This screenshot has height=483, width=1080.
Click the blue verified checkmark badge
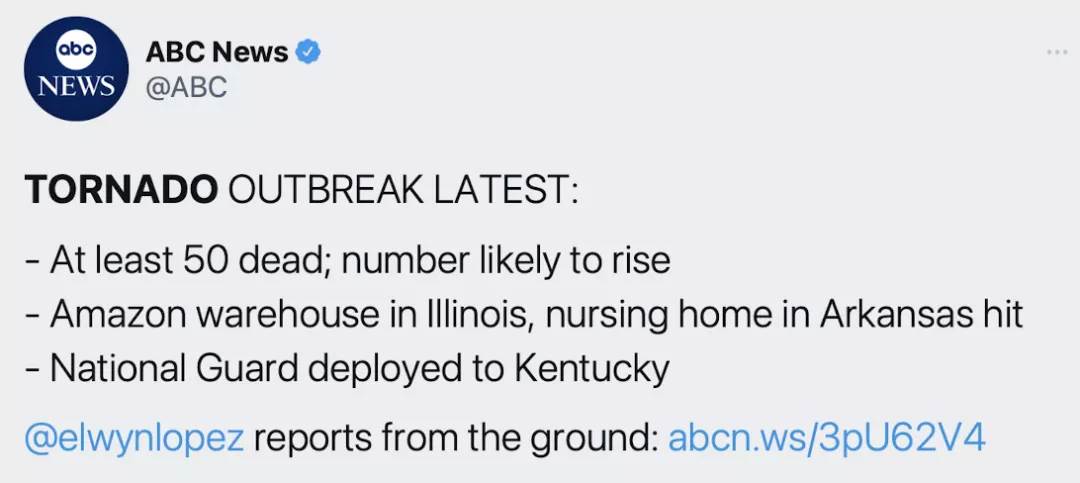[x=308, y=52]
